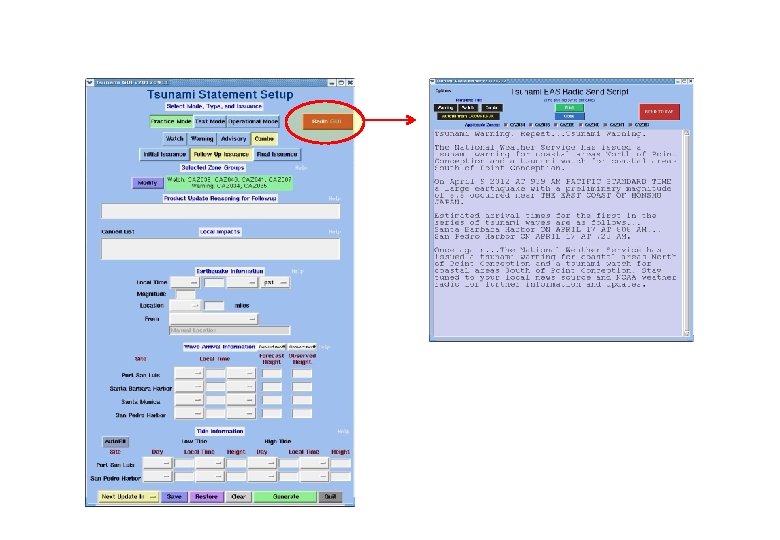
Task: Click the Radio script vertical scrollbar
Action: click(687, 233)
